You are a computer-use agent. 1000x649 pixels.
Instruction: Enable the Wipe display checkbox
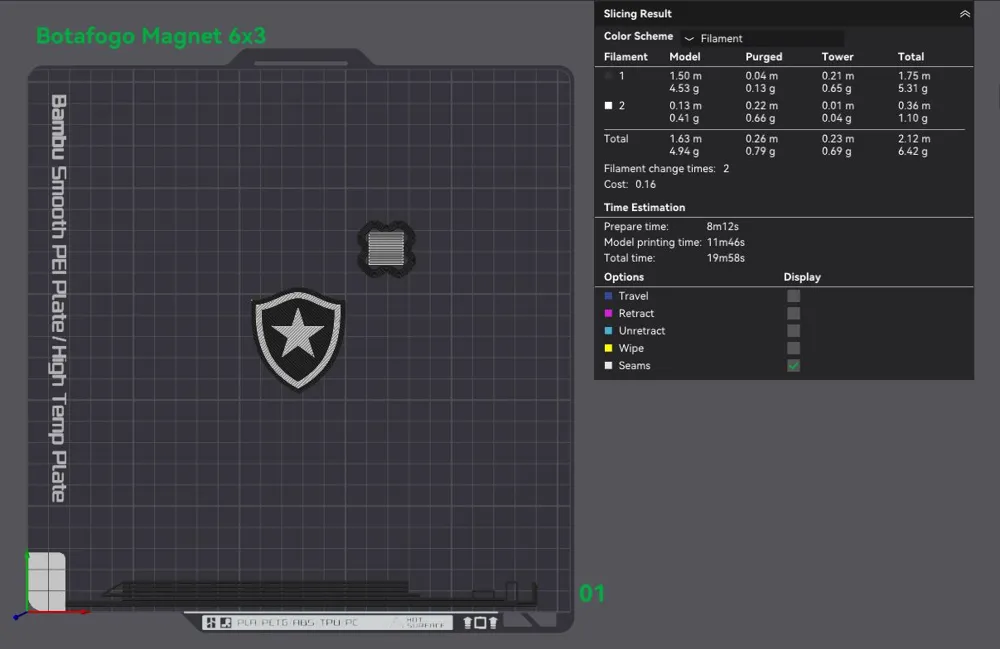[x=793, y=348]
